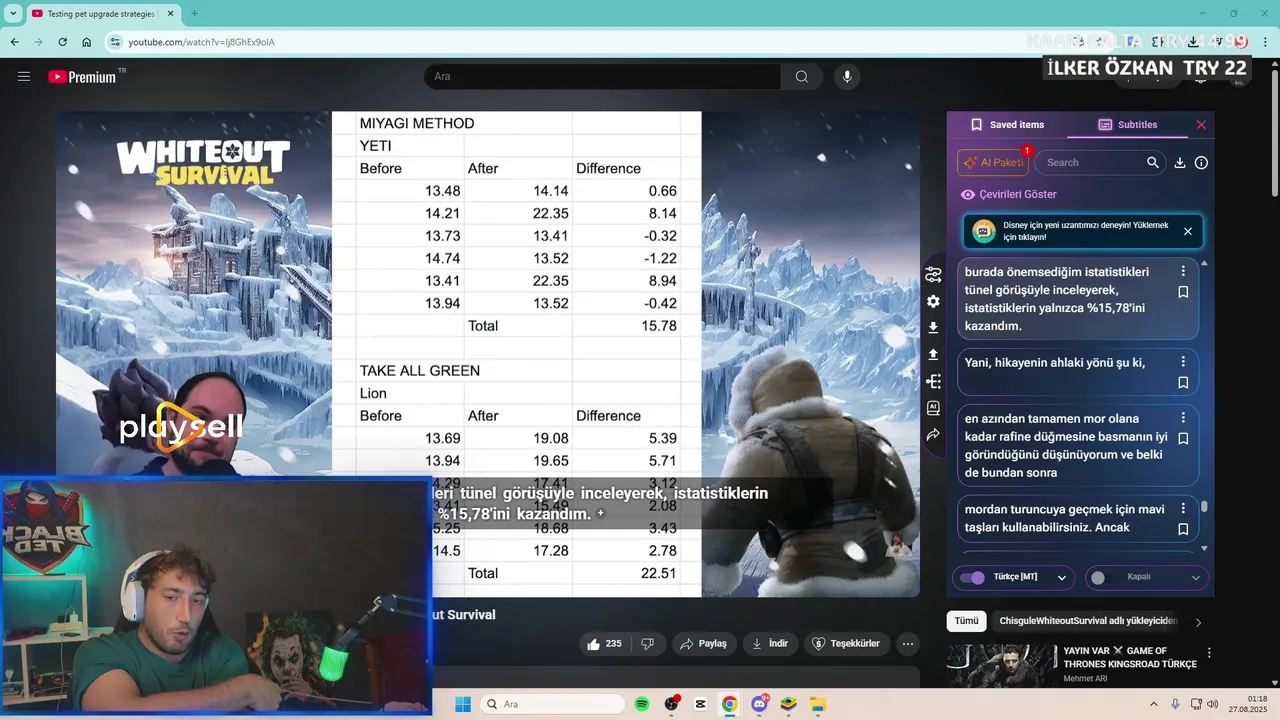This screenshot has height=720, width=1280.
Task: Show hidden system tray icons chevron
Action: pyautogui.click(x=1153, y=704)
